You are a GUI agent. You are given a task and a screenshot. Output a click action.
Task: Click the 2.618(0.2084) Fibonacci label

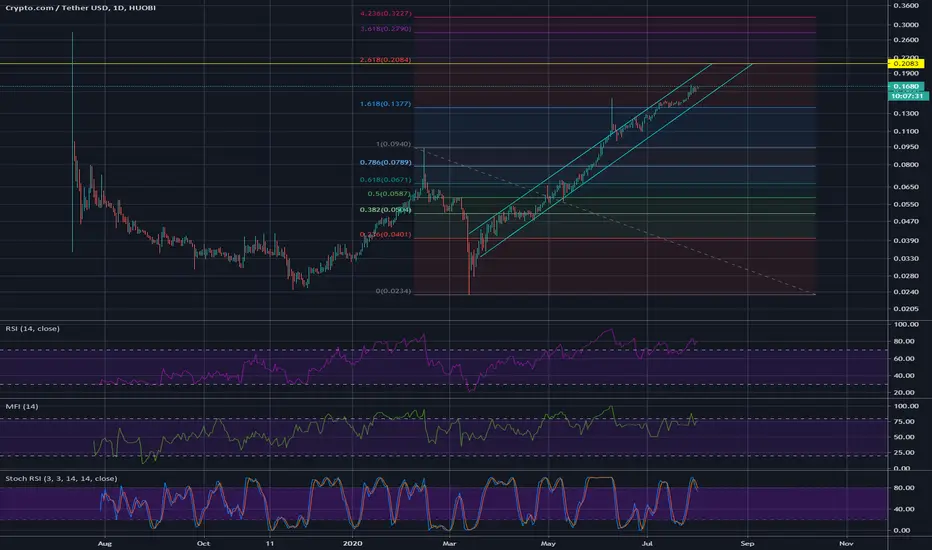click(x=385, y=59)
